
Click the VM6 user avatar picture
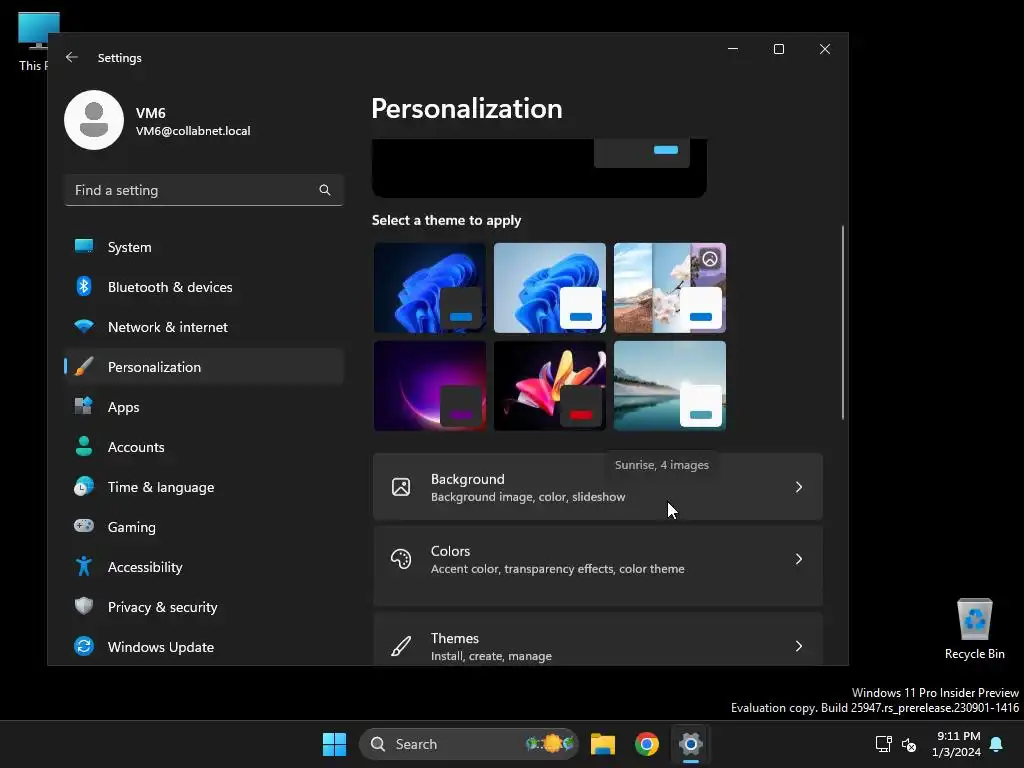(x=94, y=120)
